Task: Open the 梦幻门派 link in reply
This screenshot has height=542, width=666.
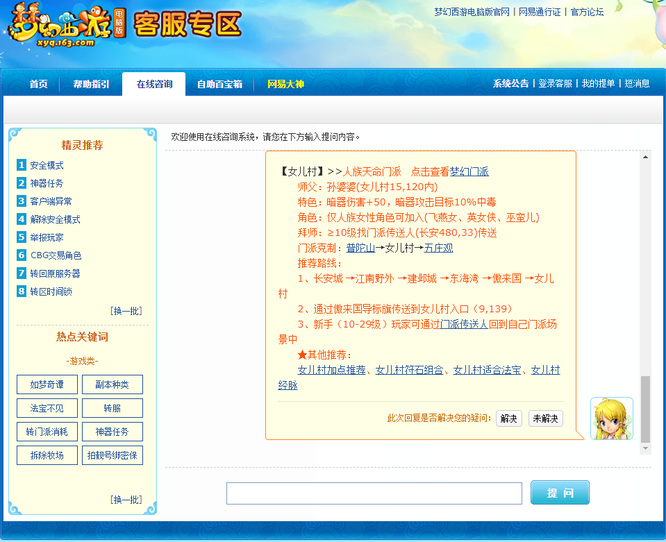Action: [x=469, y=172]
